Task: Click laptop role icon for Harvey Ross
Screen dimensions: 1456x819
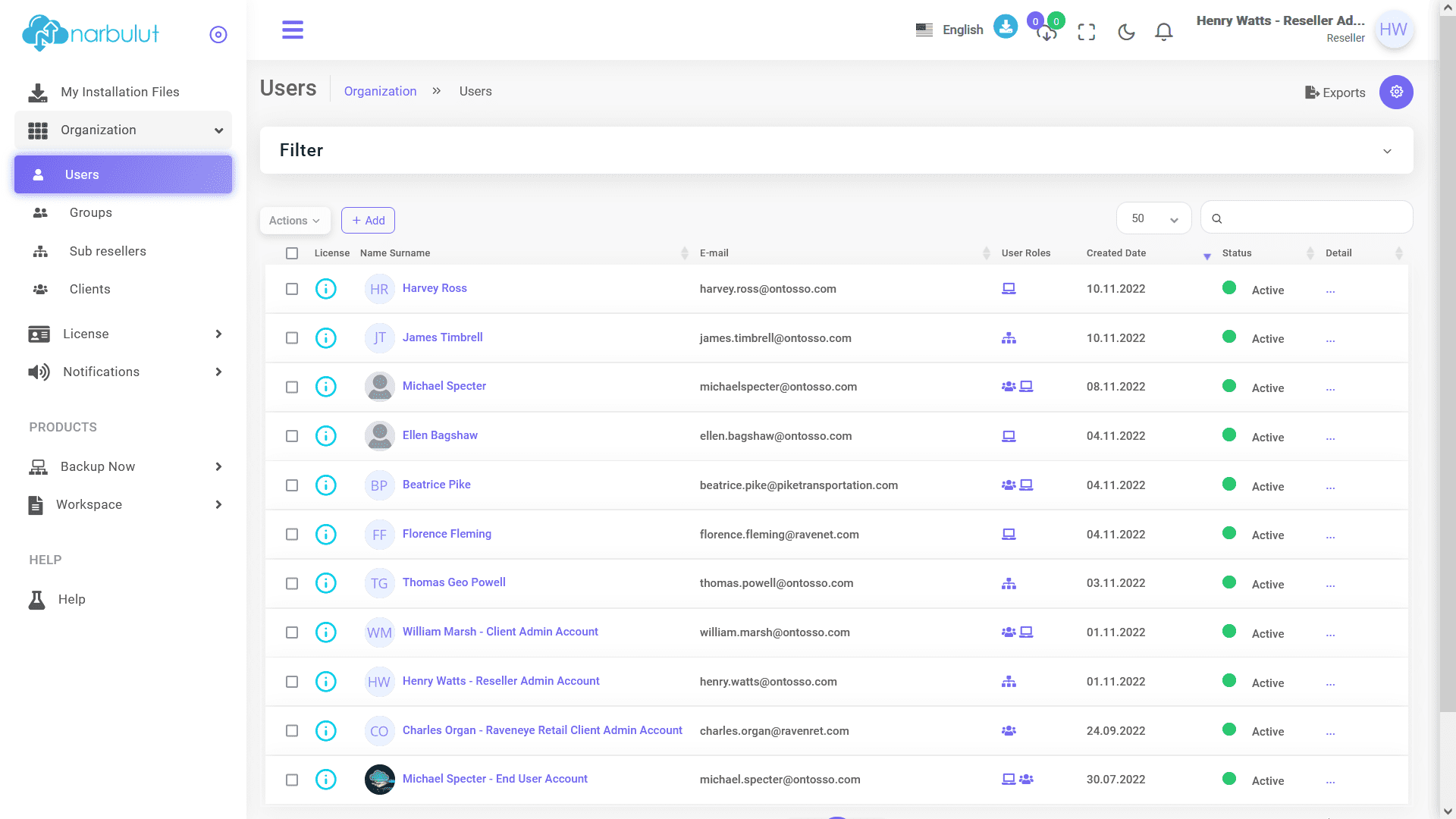Action: click(x=1009, y=289)
